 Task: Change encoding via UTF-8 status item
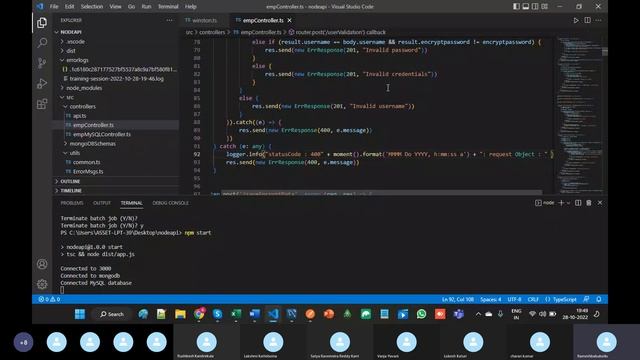point(514,300)
